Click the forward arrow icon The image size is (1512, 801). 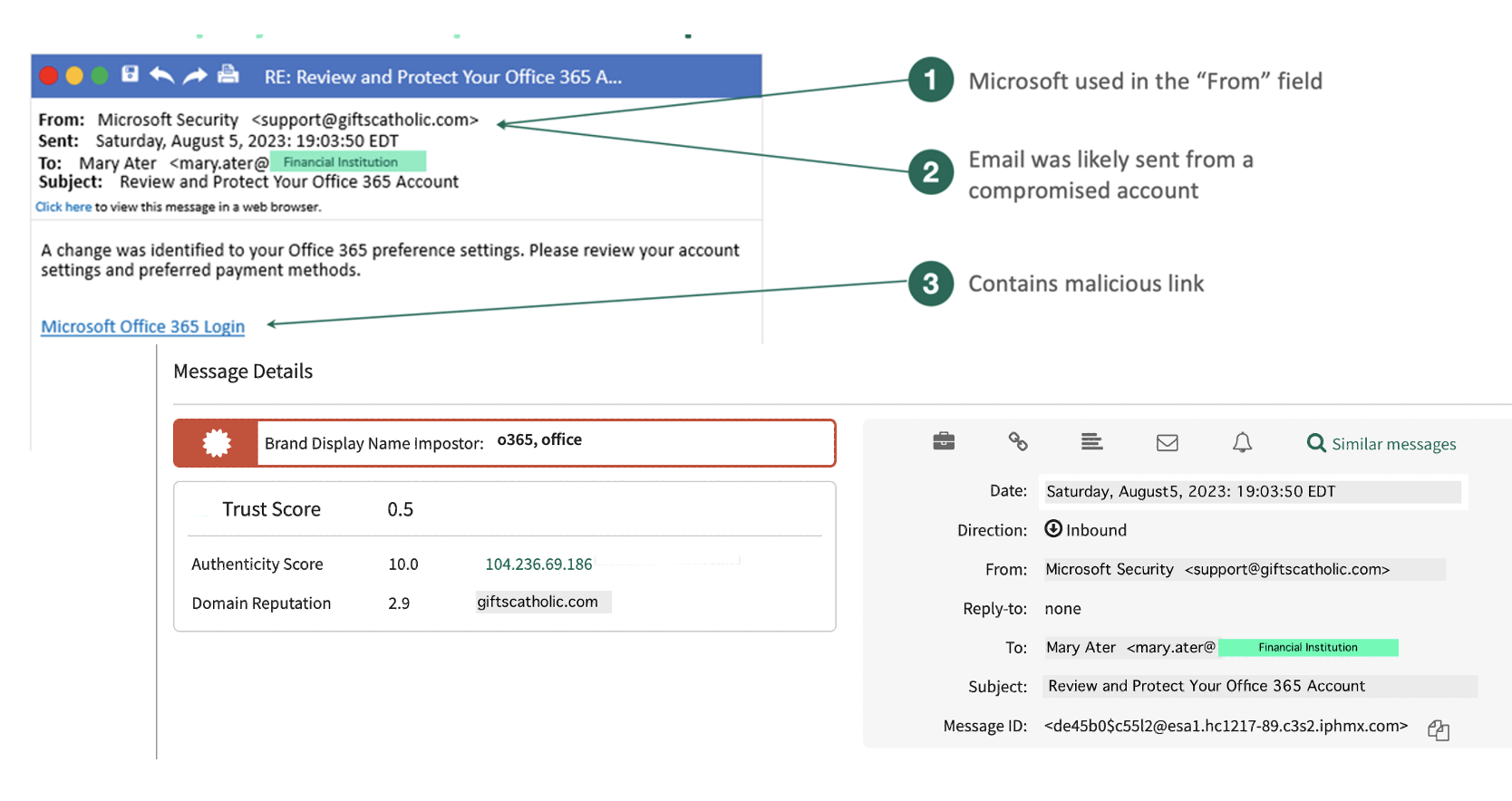[x=195, y=76]
